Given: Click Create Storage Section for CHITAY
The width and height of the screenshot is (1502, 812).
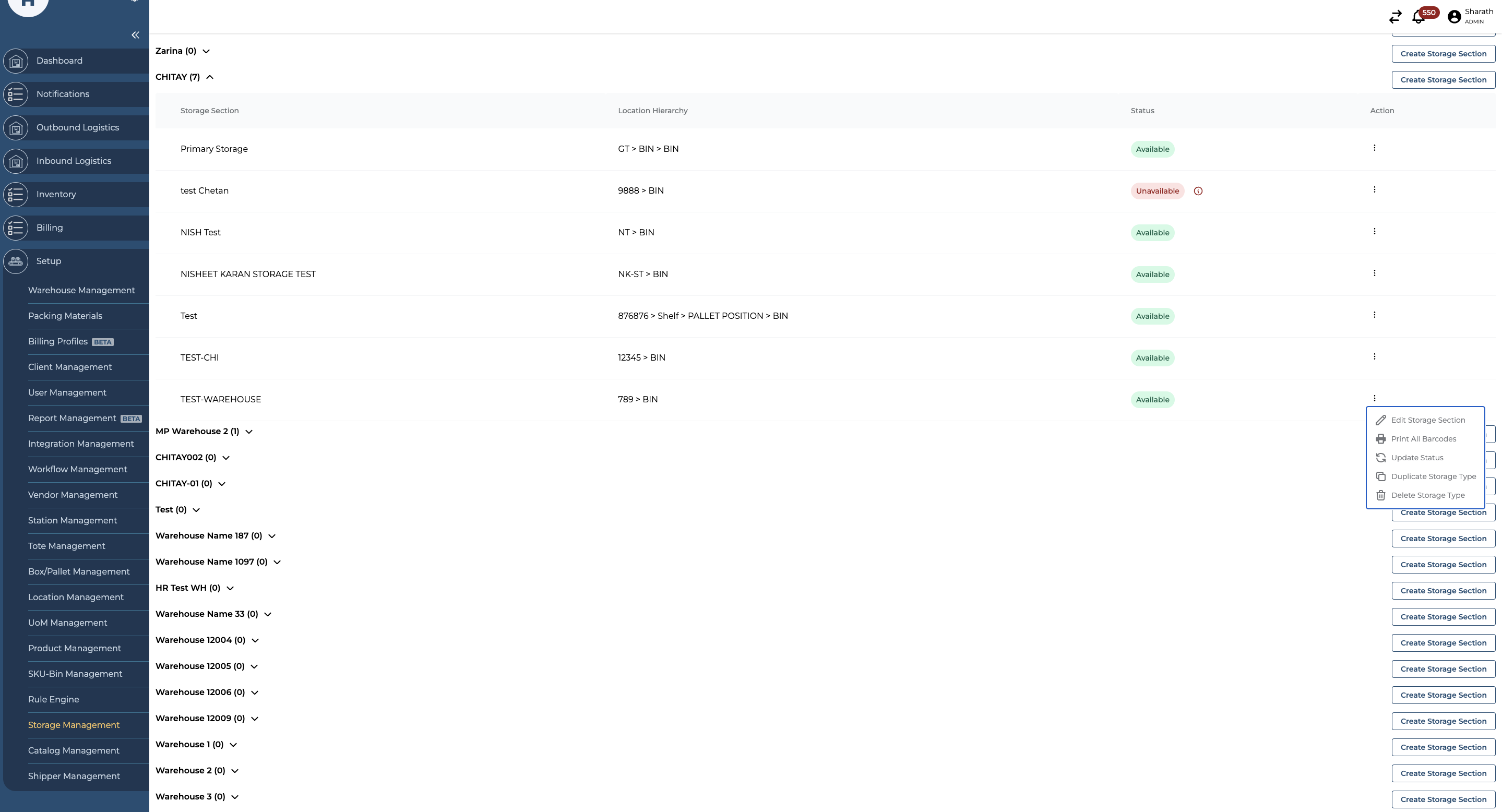Looking at the screenshot, I should pyautogui.click(x=1443, y=80).
